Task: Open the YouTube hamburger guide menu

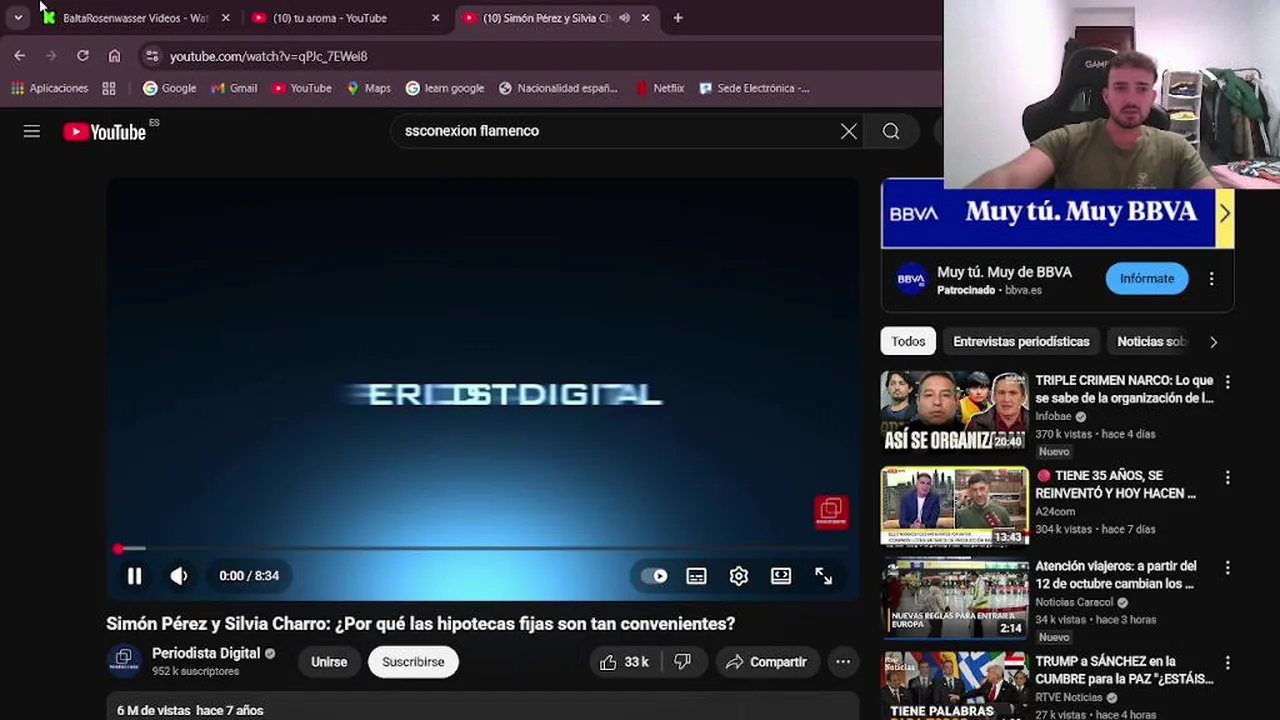Action: (x=32, y=131)
